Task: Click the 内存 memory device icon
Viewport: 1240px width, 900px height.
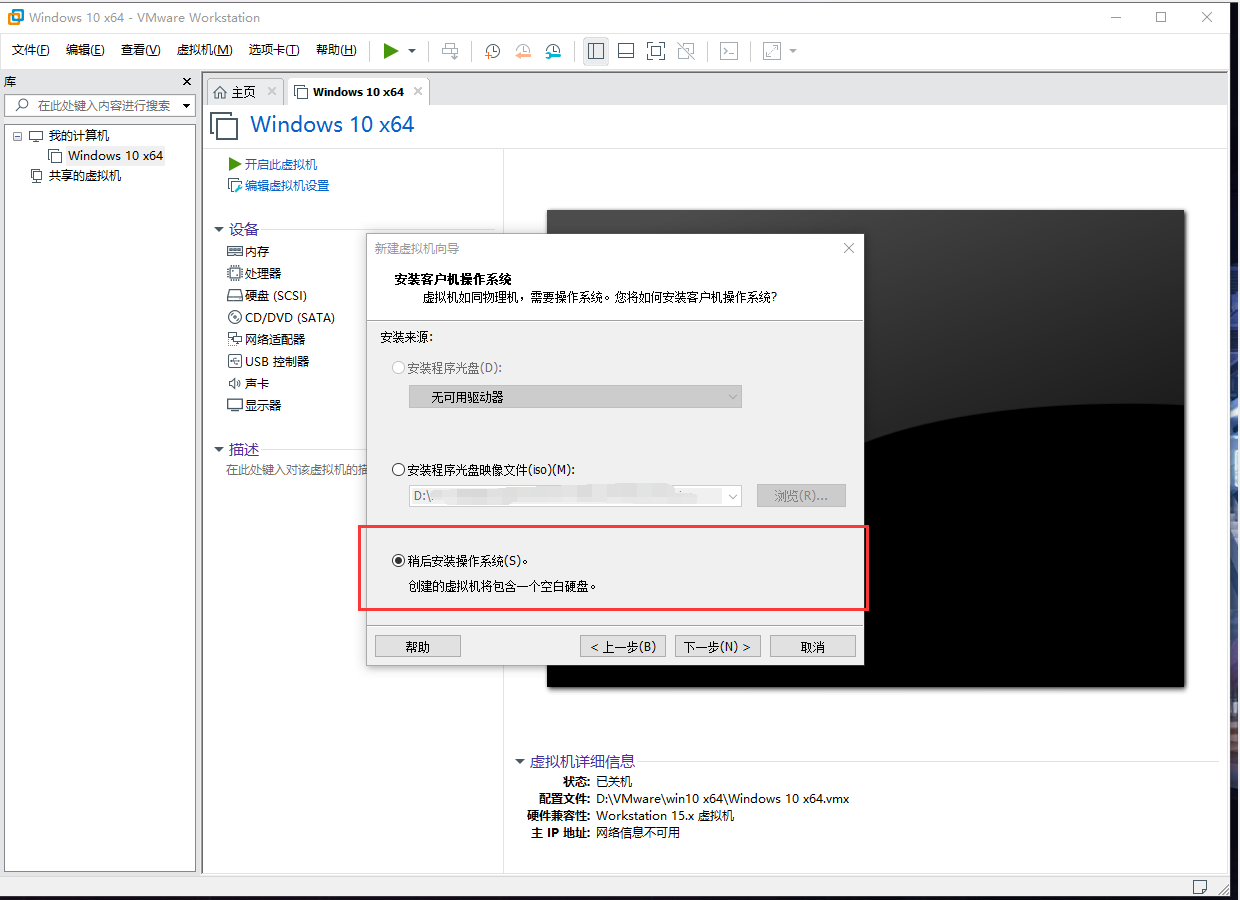Action: (x=235, y=252)
